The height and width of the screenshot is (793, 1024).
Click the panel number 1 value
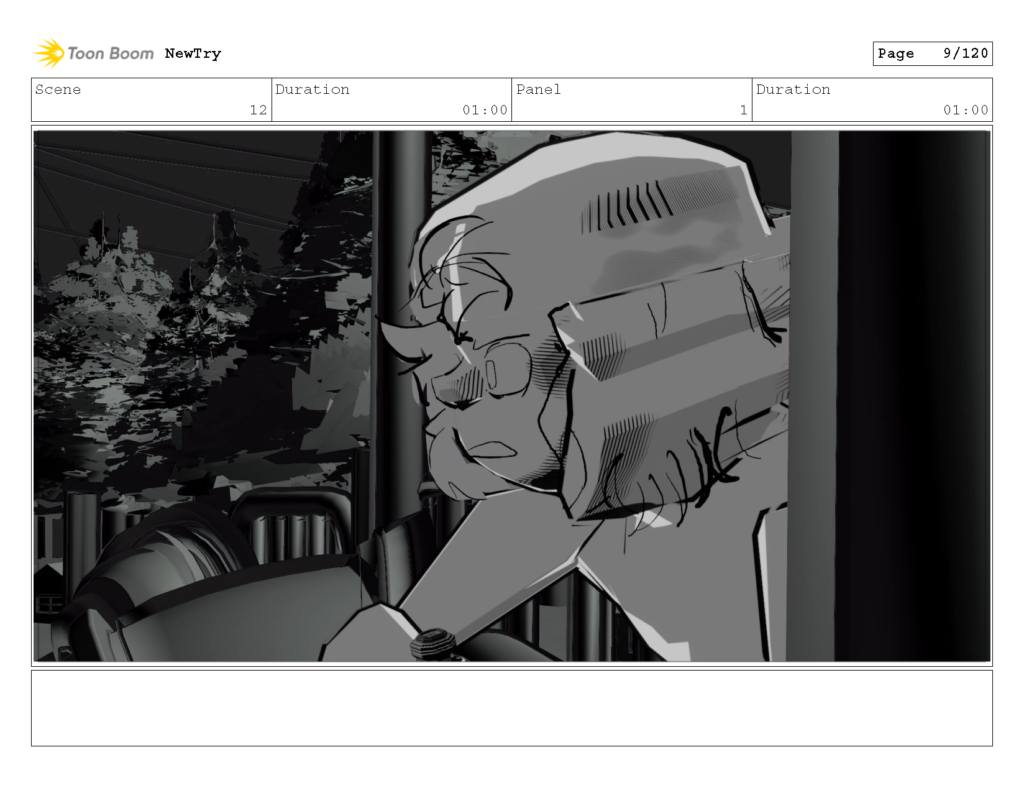(x=742, y=111)
